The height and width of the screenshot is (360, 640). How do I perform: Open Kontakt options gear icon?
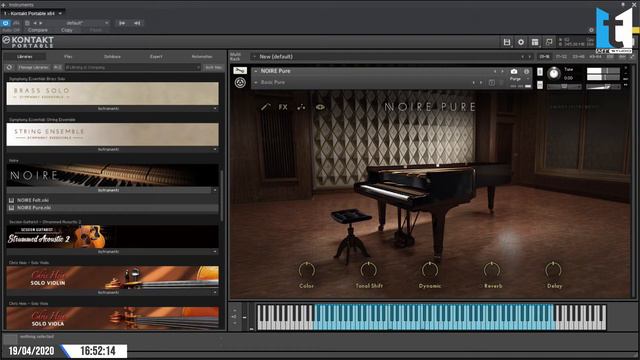(521, 42)
